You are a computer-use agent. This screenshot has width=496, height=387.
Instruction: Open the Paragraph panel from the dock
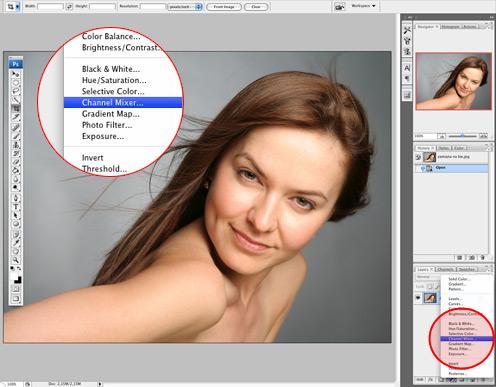click(x=407, y=78)
